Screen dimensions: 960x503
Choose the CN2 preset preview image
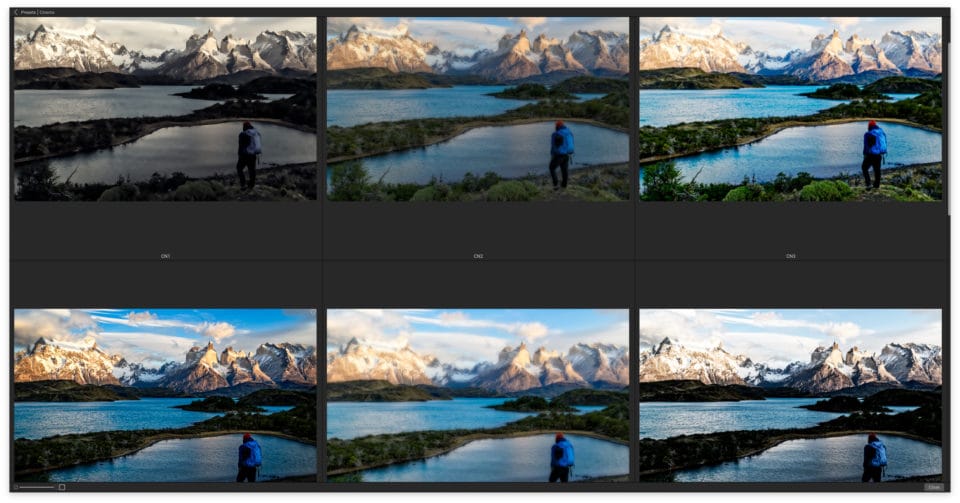(478, 108)
